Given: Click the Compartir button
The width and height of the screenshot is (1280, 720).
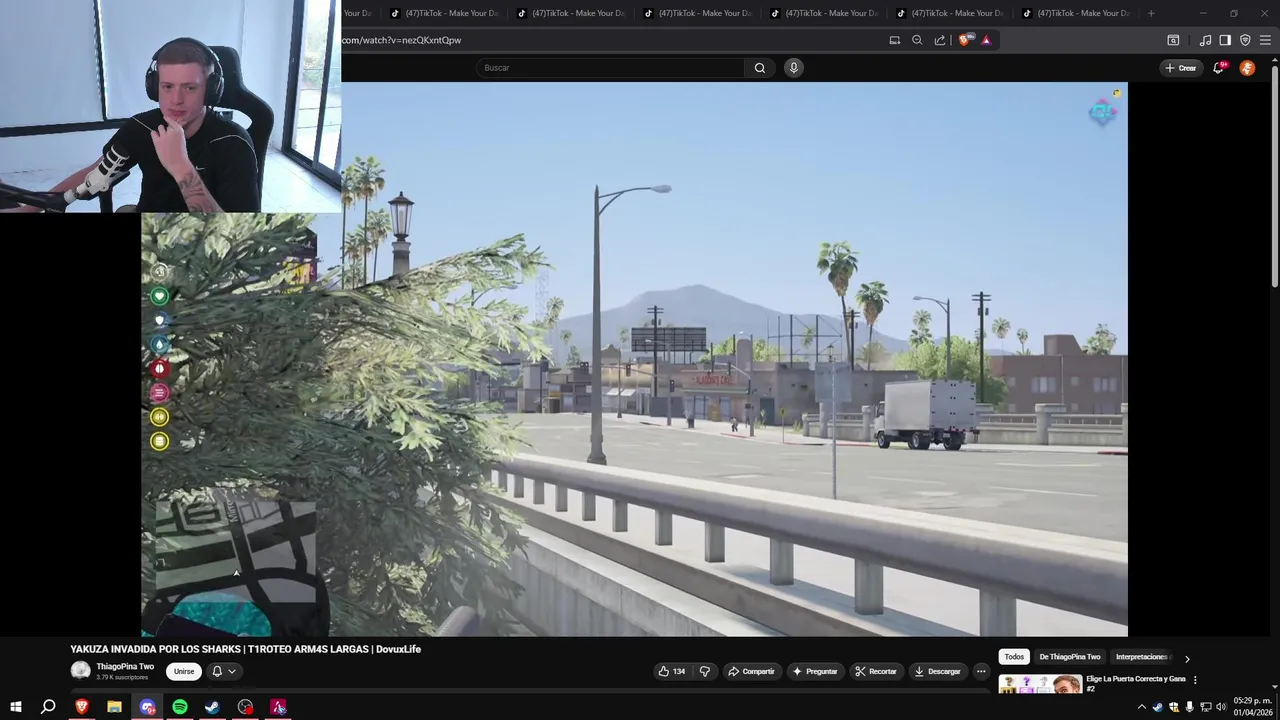Looking at the screenshot, I should 751,671.
